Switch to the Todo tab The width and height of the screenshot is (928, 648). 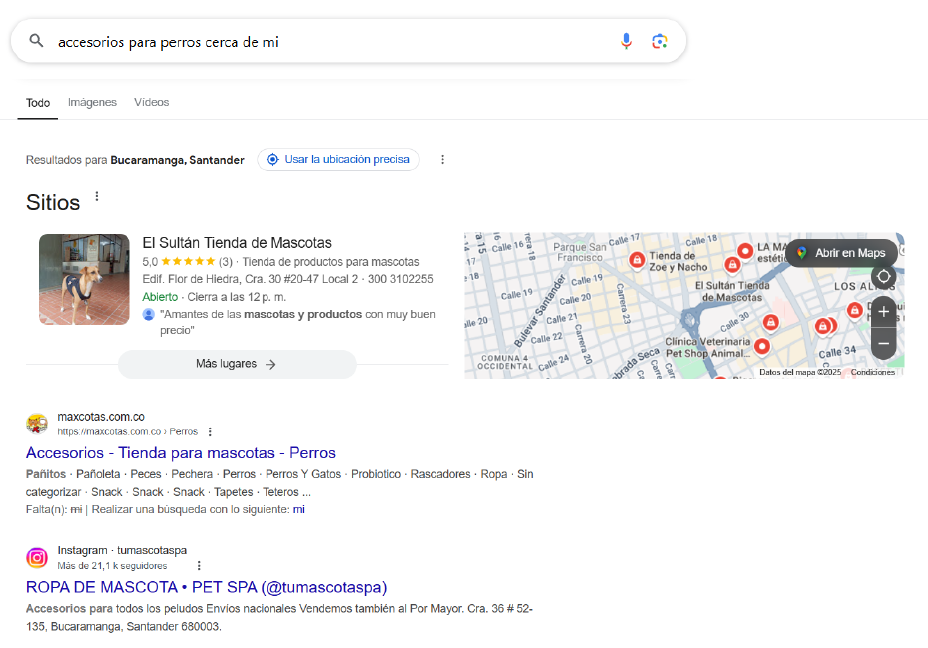pyautogui.click(x=38, y=103)
